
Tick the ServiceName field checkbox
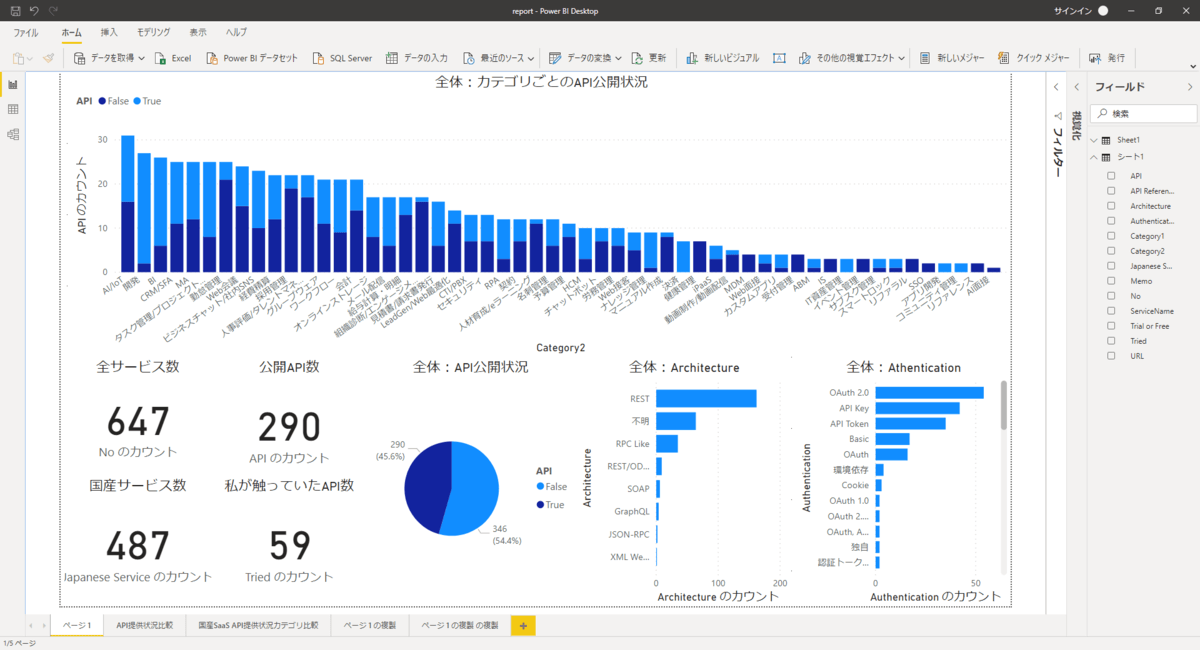point(1111,311)
